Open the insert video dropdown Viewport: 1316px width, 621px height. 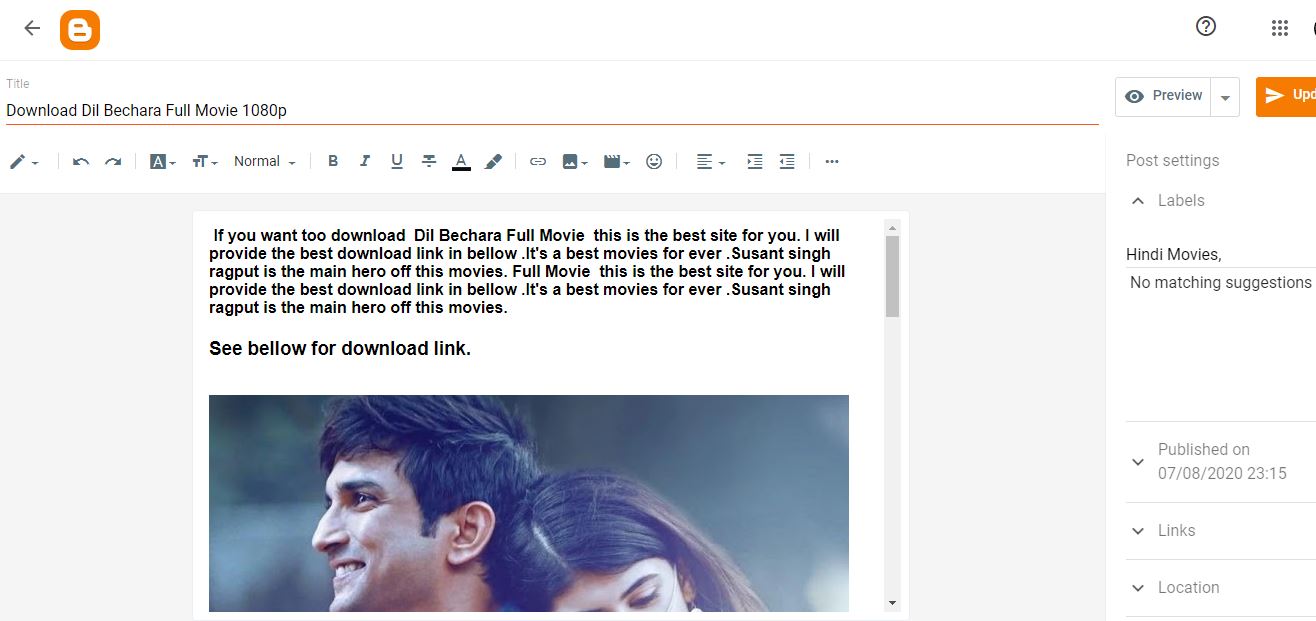[617, 161]
